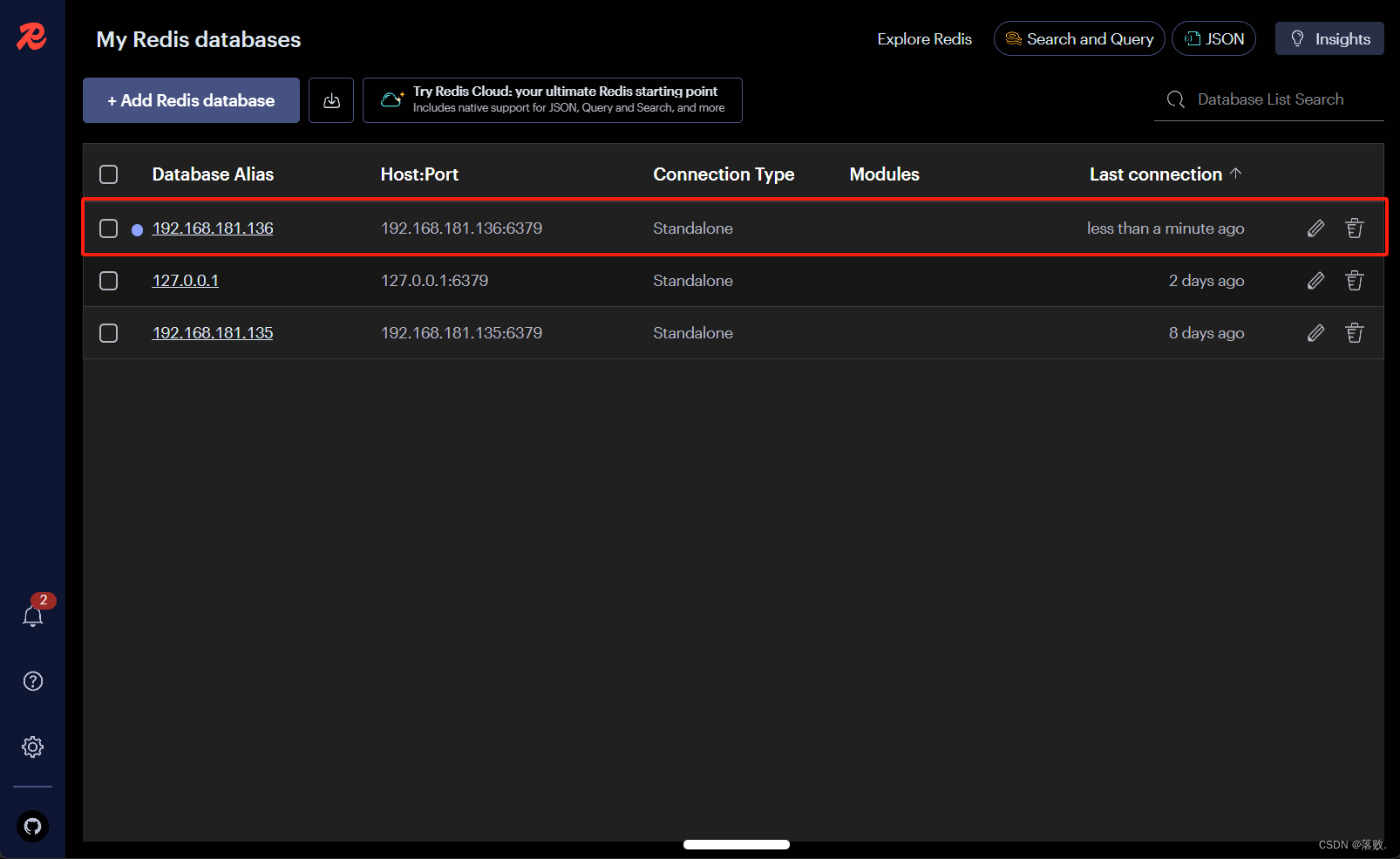Click the import database icon button

(x=331, y=100)
